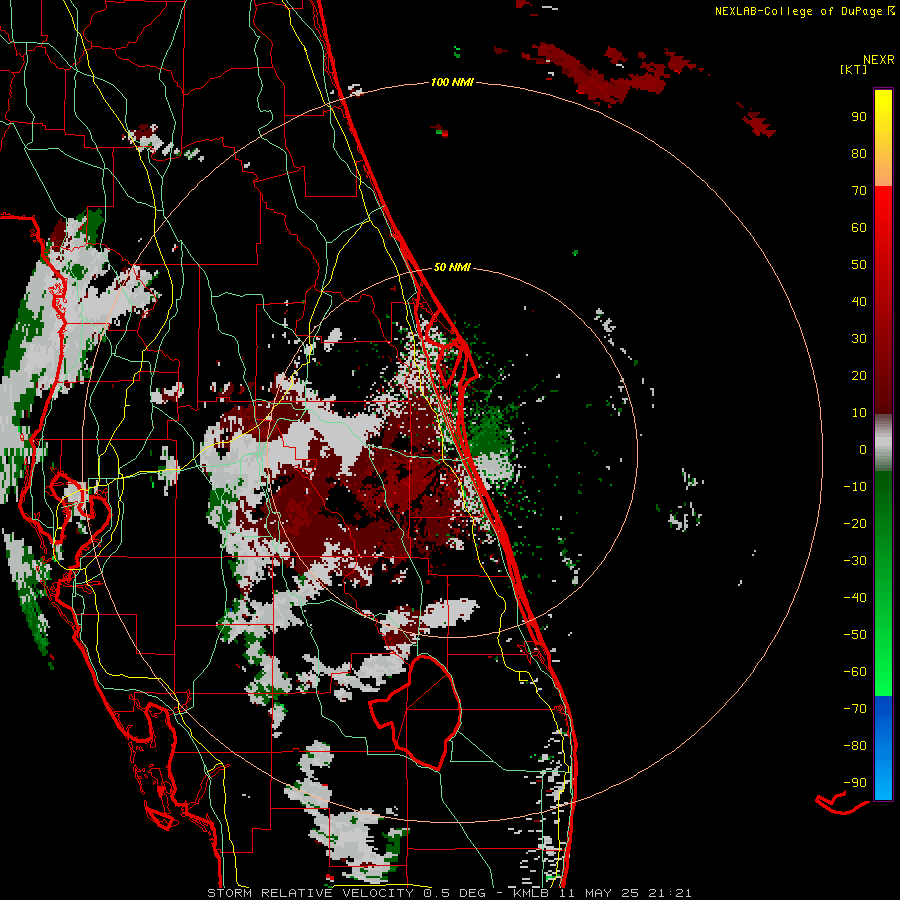
Task: Select the 50 NMI range ring label
Action: 452,267
